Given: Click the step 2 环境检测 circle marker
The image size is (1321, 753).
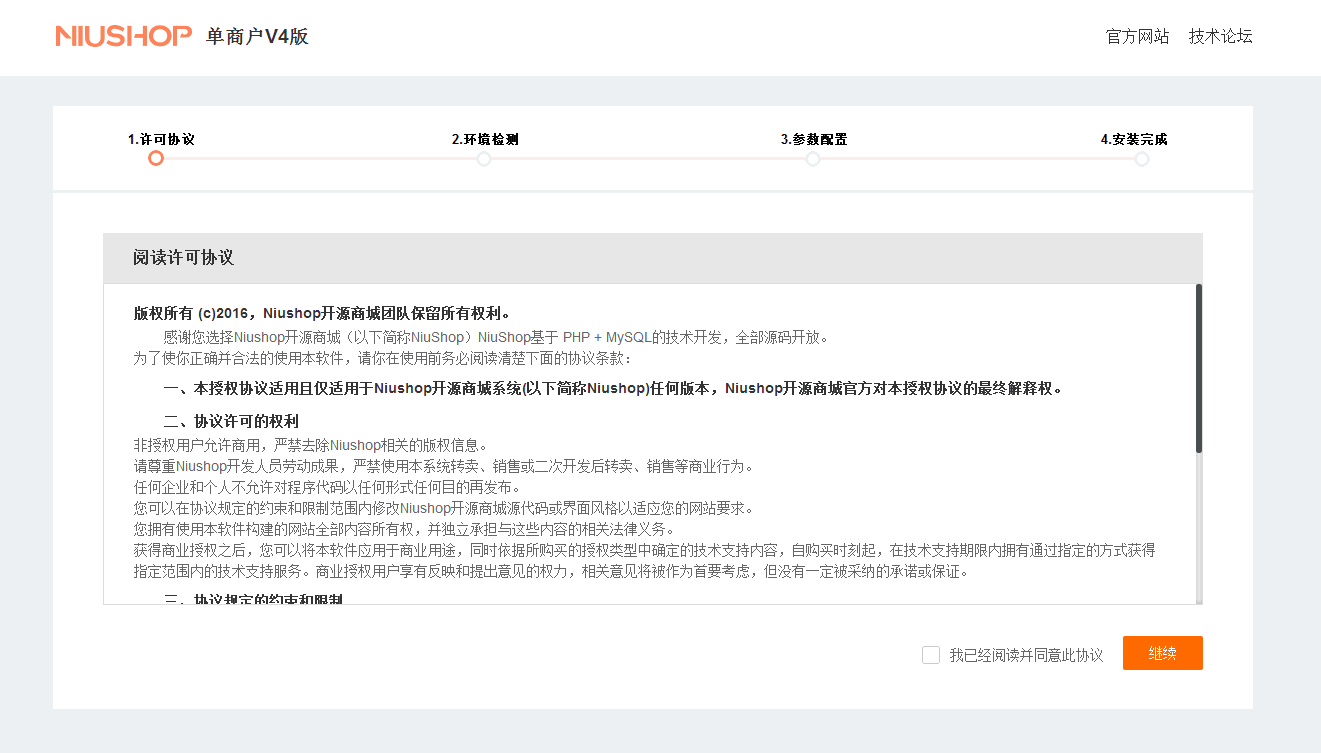Looking at the screenshot, I should [x=484, y=158].
